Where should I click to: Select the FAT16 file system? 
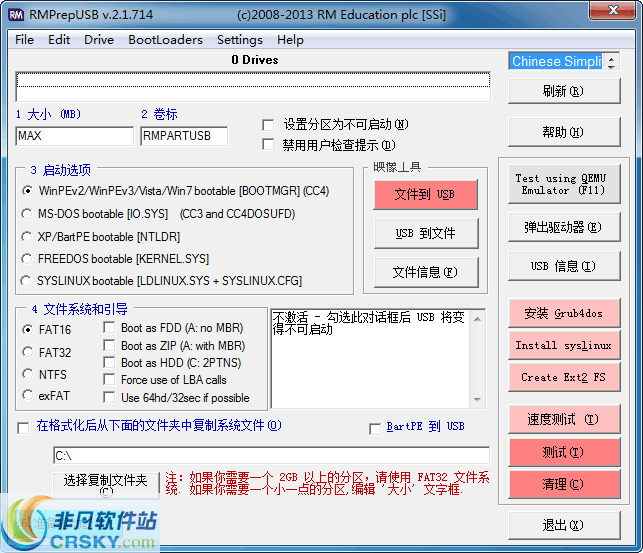coord(27,330)
